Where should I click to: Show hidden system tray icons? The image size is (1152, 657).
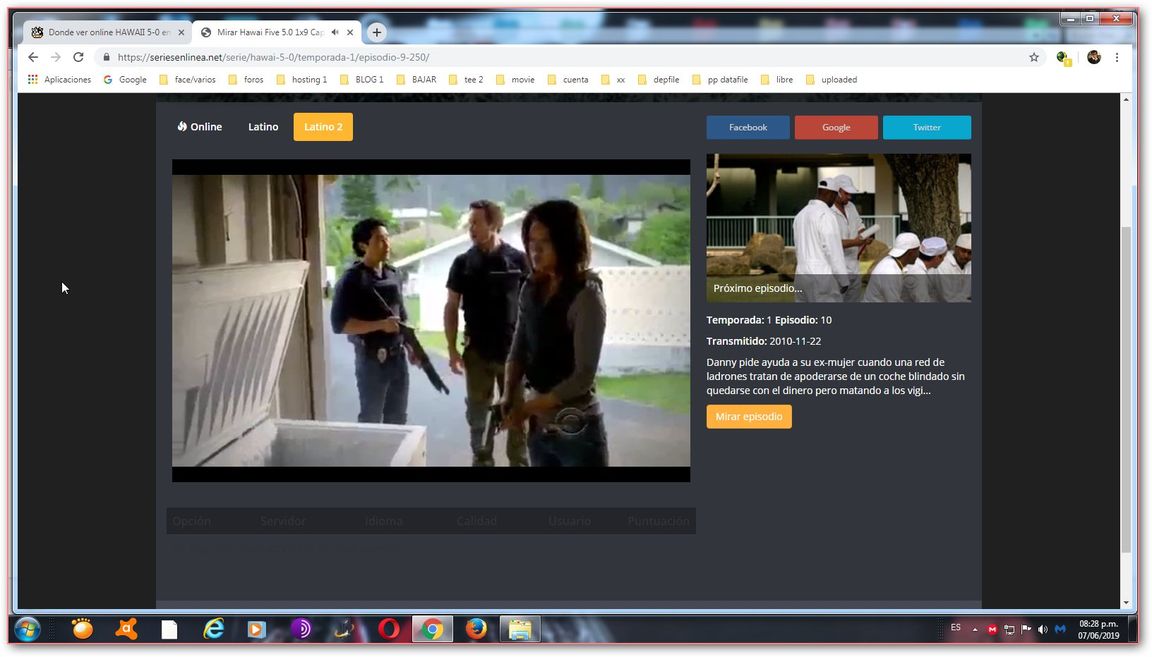coord(975,630)
